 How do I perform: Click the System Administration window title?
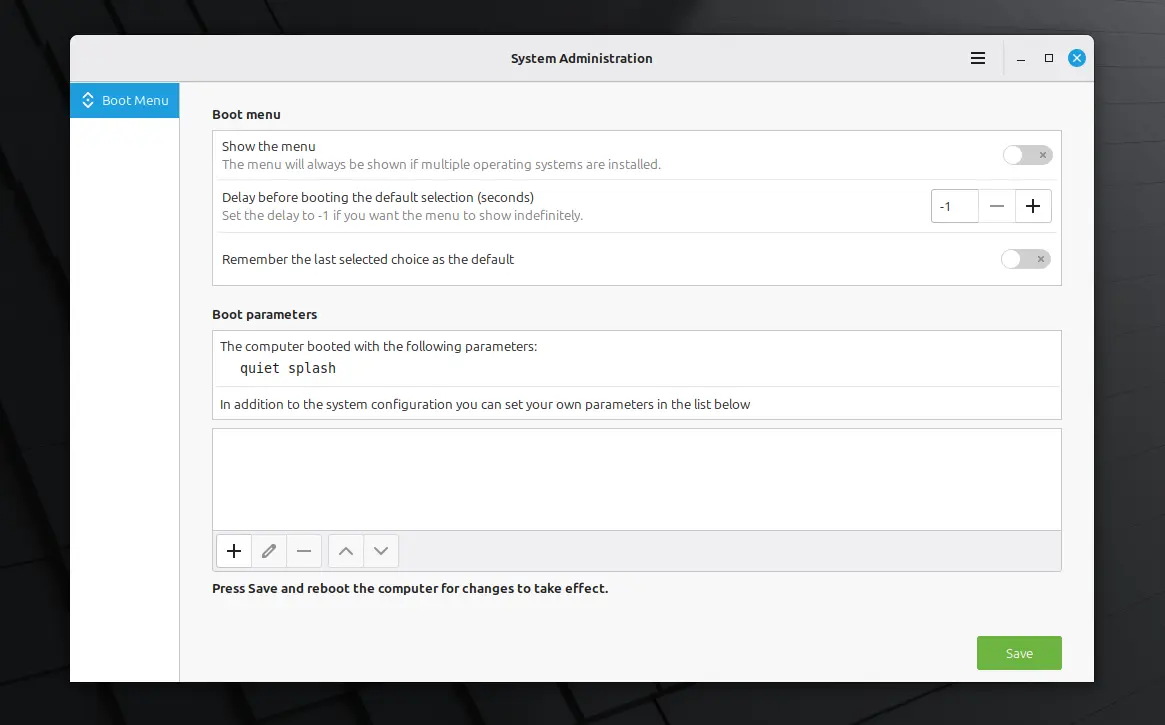(x=581, y=58)
